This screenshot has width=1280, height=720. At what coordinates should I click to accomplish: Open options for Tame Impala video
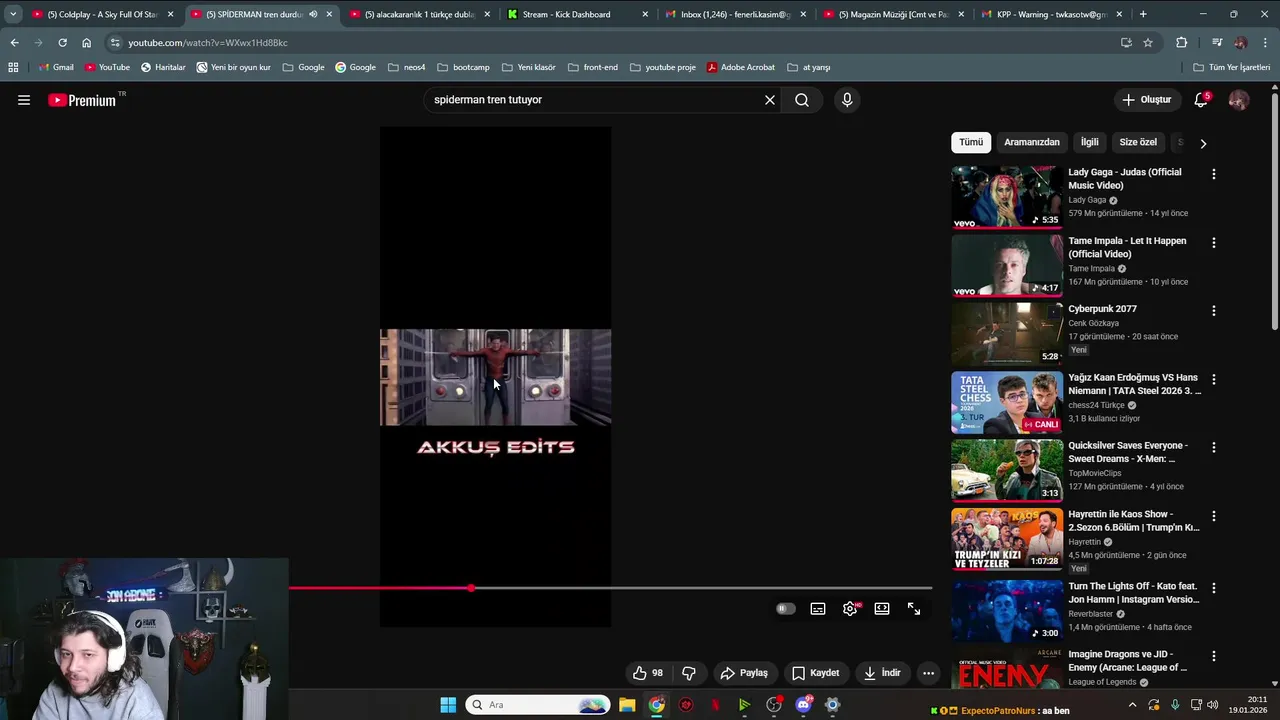[1214, 243]
